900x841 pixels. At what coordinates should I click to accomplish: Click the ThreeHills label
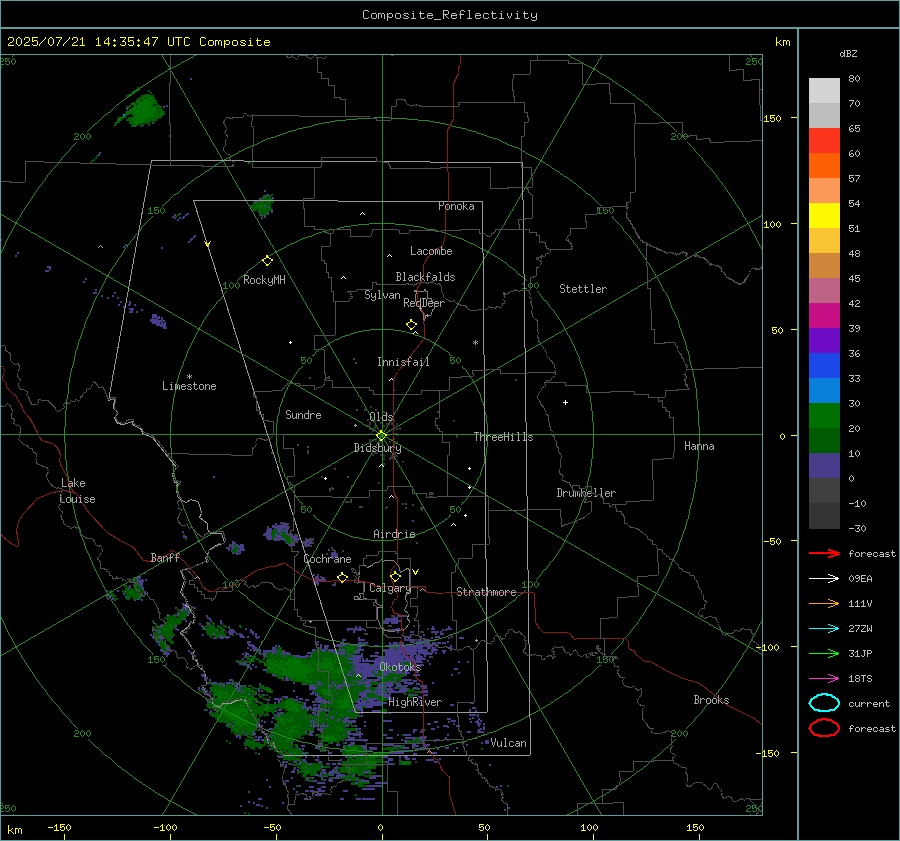click(503, 437)
